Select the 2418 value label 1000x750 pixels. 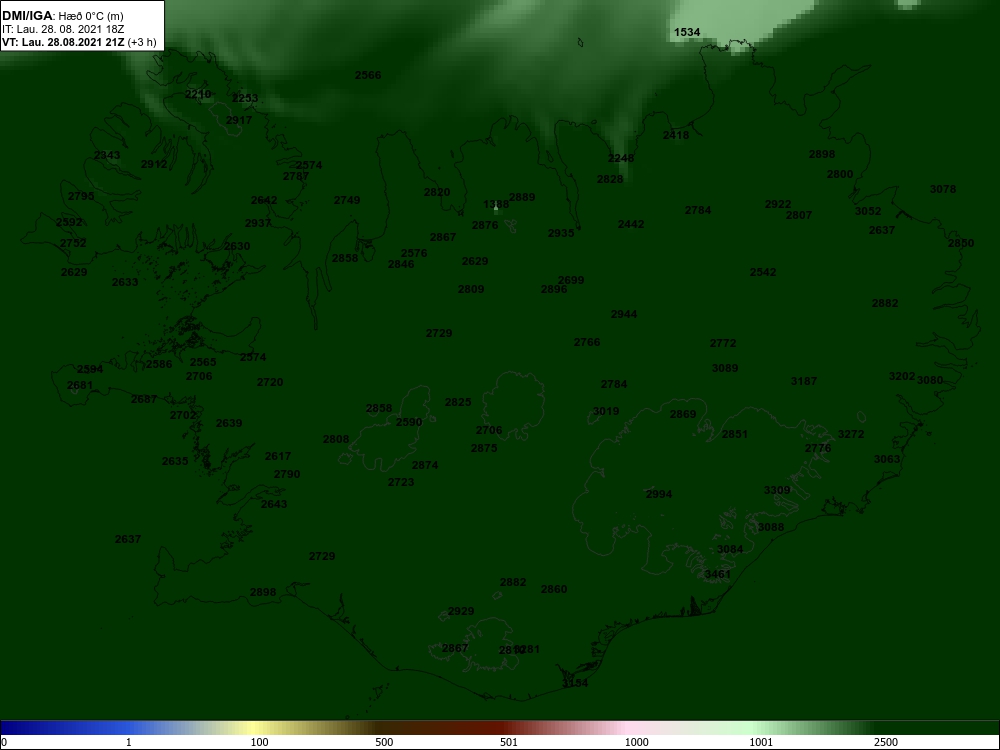(676, 135)
